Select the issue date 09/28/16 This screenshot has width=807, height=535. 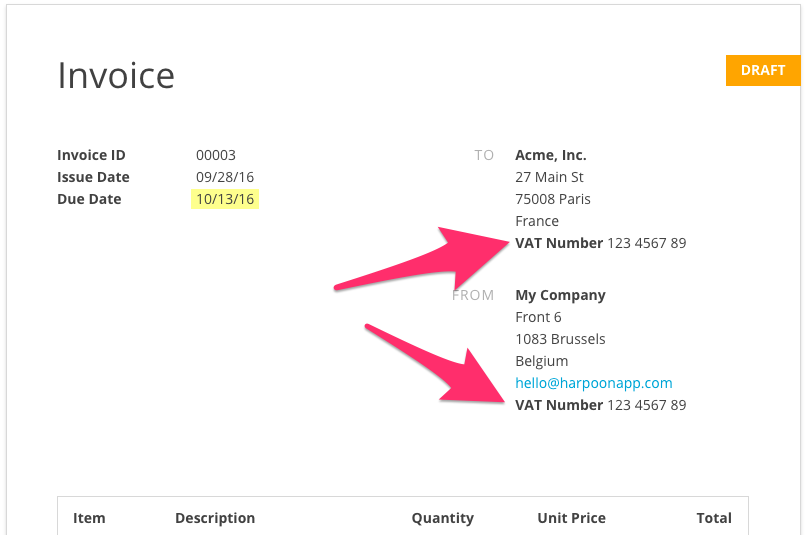point(225,177)
